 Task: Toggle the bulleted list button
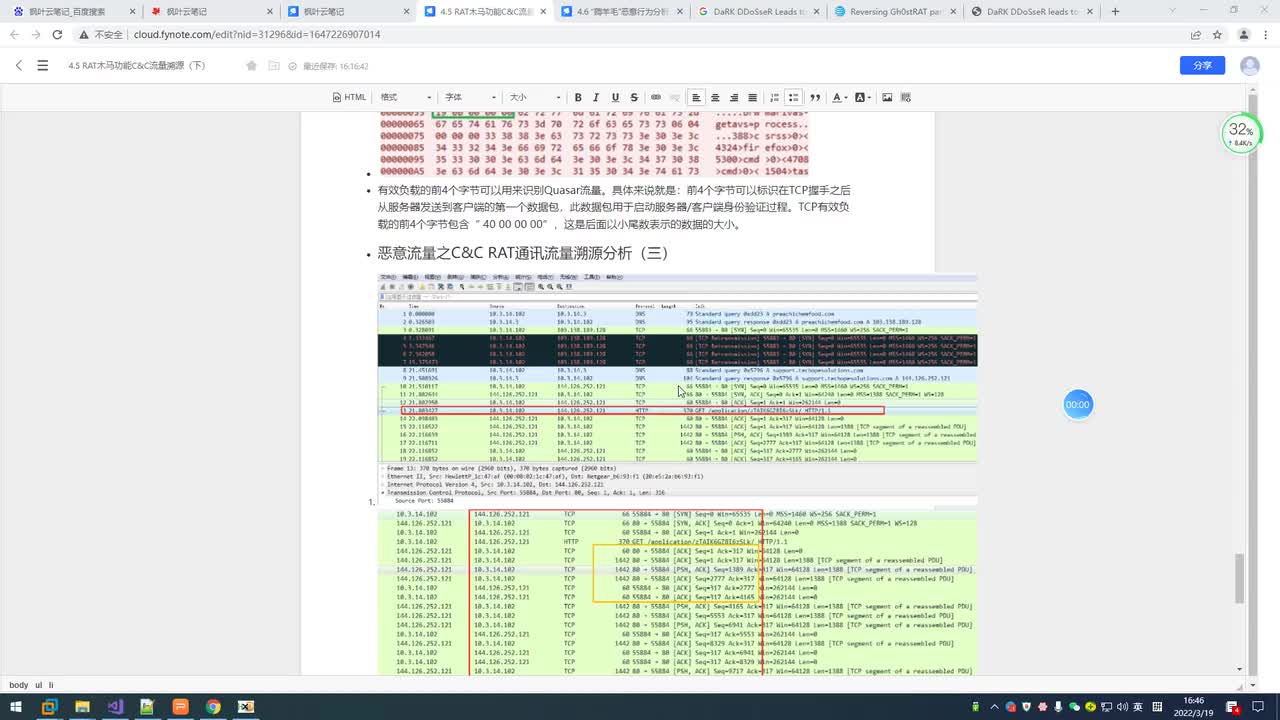click(793, 97)
